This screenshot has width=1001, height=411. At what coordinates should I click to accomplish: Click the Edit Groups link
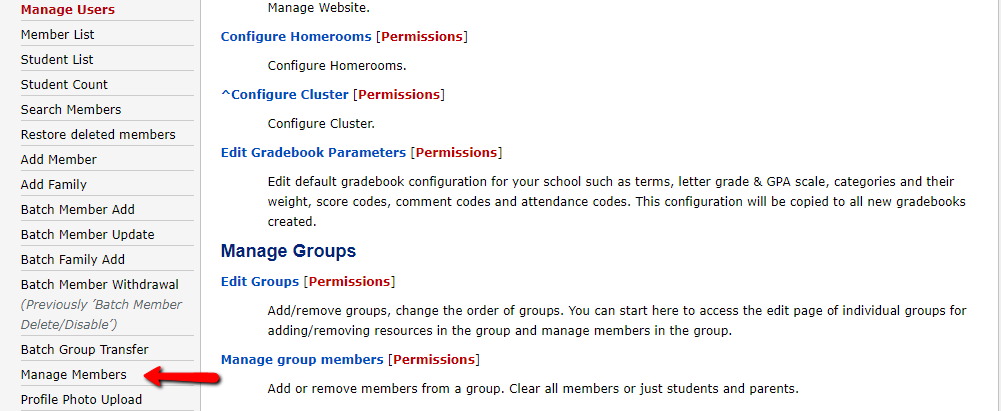(x=260, y=281)
